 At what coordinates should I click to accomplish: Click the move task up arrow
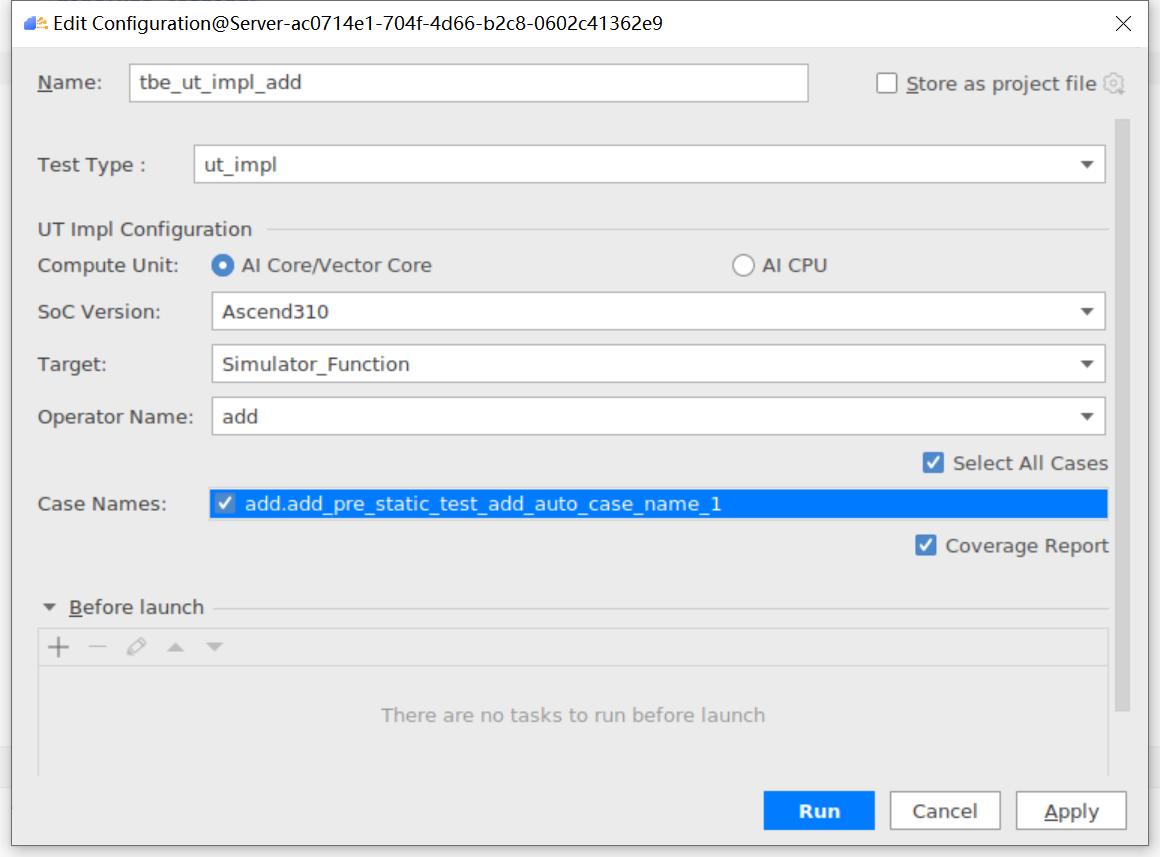pos(175,647)
